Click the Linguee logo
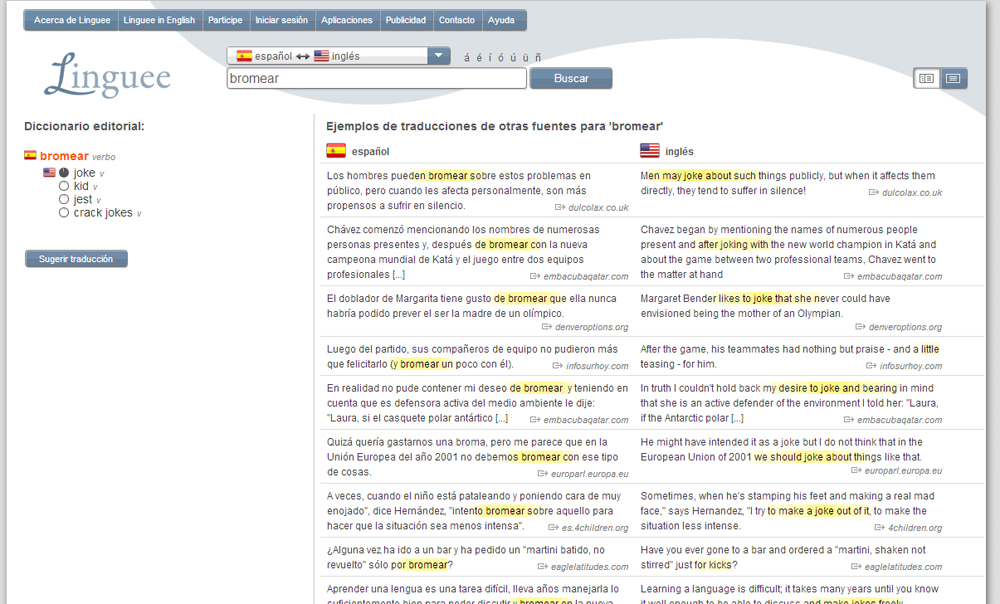Viewport: 1000px width, 604px height. 107,76
